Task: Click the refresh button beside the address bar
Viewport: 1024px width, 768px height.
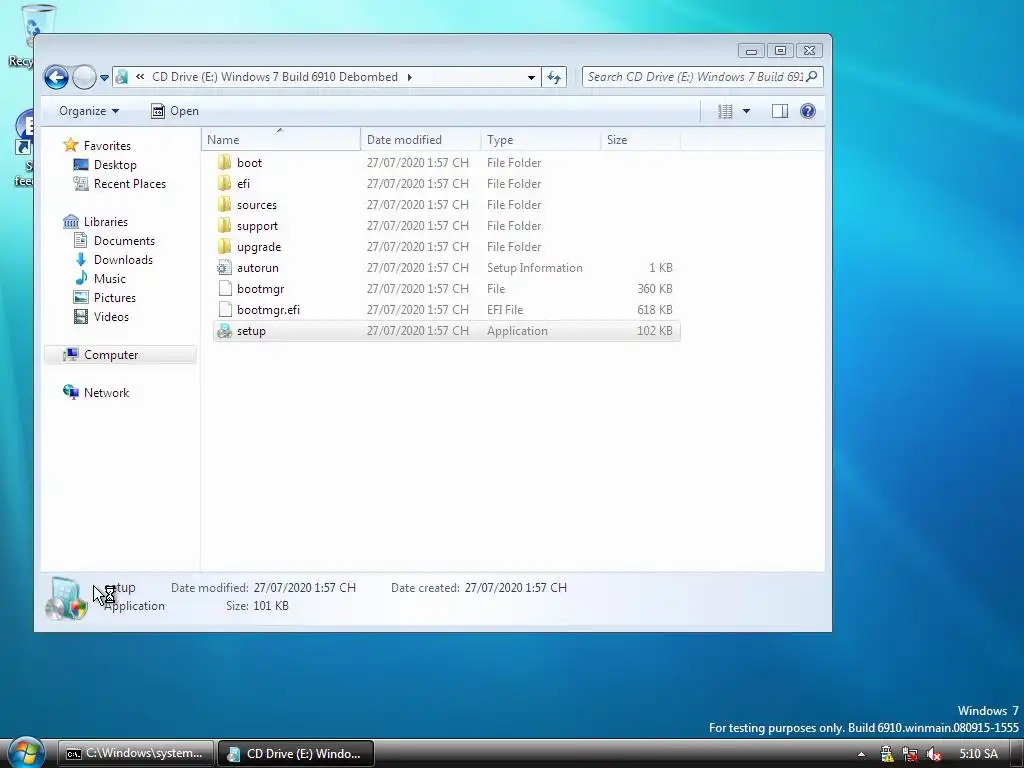Action: pyautogui.click(x=554, y=78)
